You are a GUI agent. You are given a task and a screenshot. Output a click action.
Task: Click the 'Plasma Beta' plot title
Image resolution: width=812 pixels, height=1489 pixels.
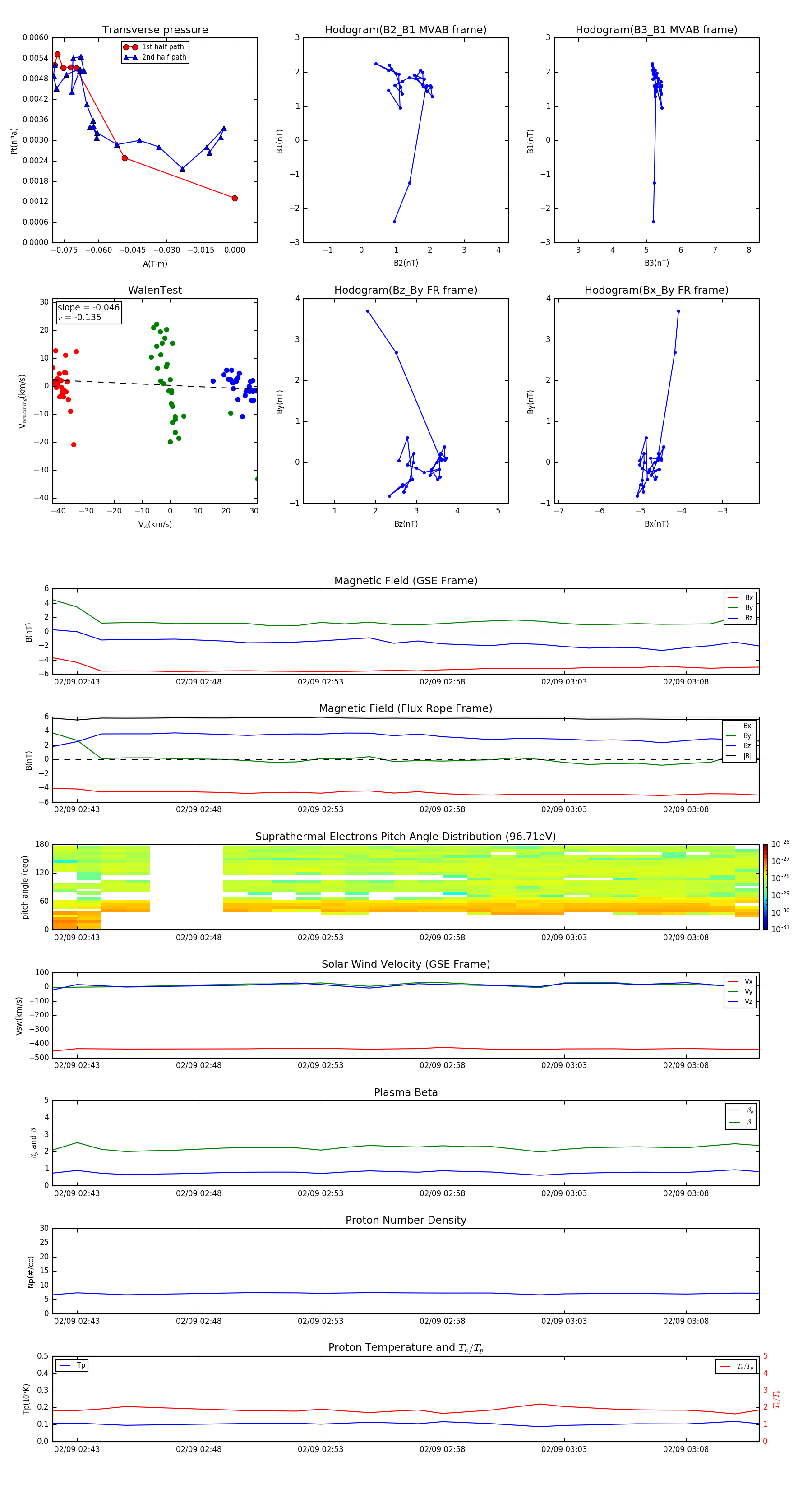[406, 1093]
